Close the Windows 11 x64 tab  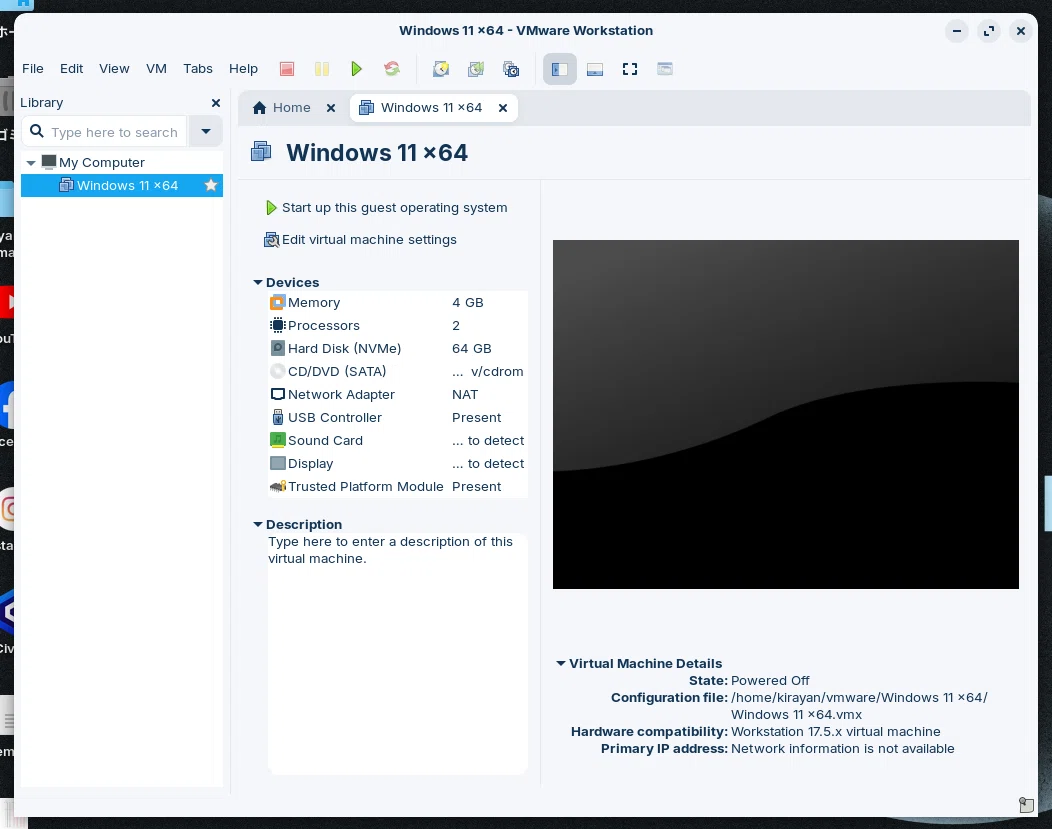(503, 108)
